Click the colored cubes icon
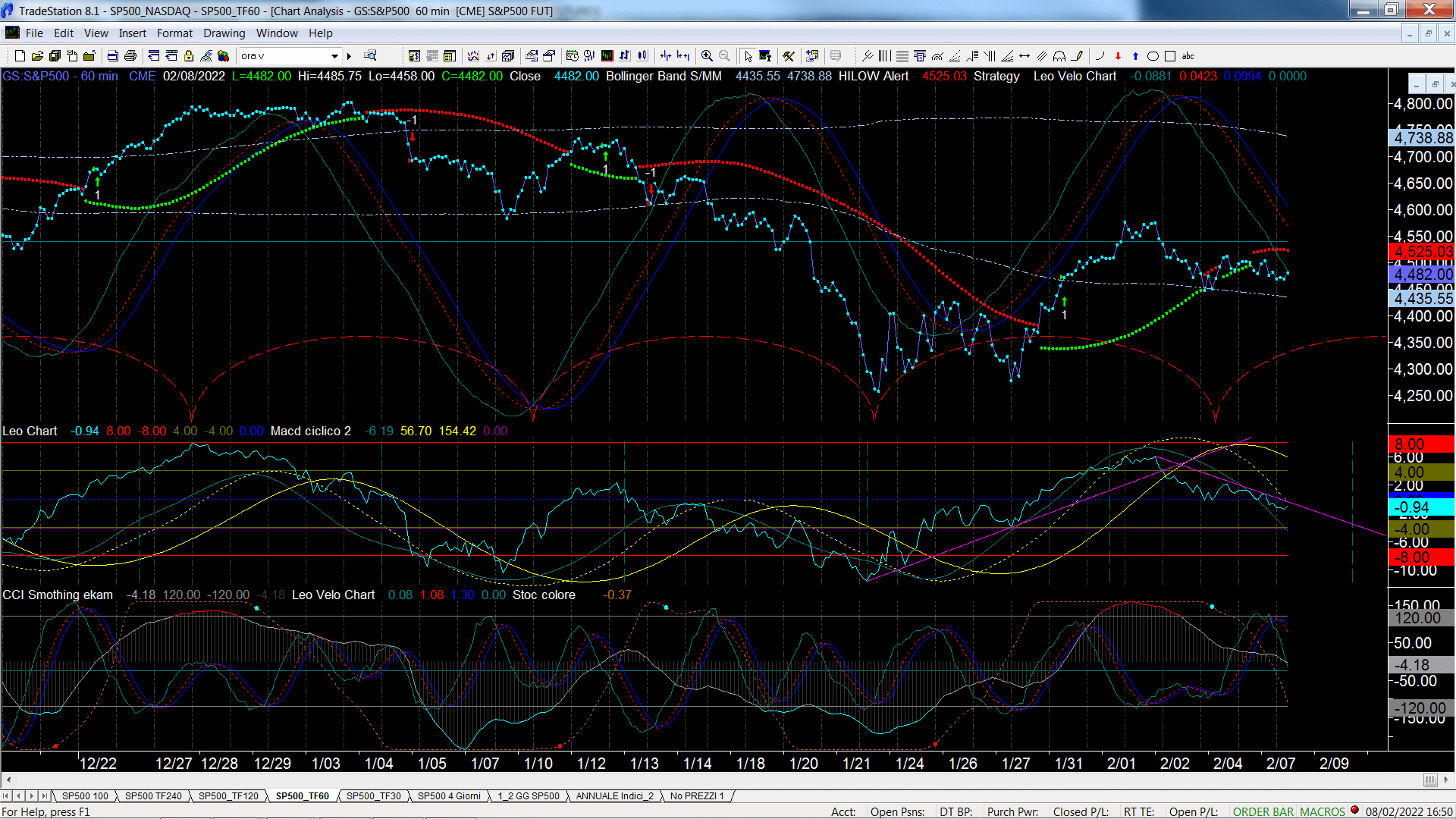This screenshot has width=1456, height=819. click(x=223, y=56)
